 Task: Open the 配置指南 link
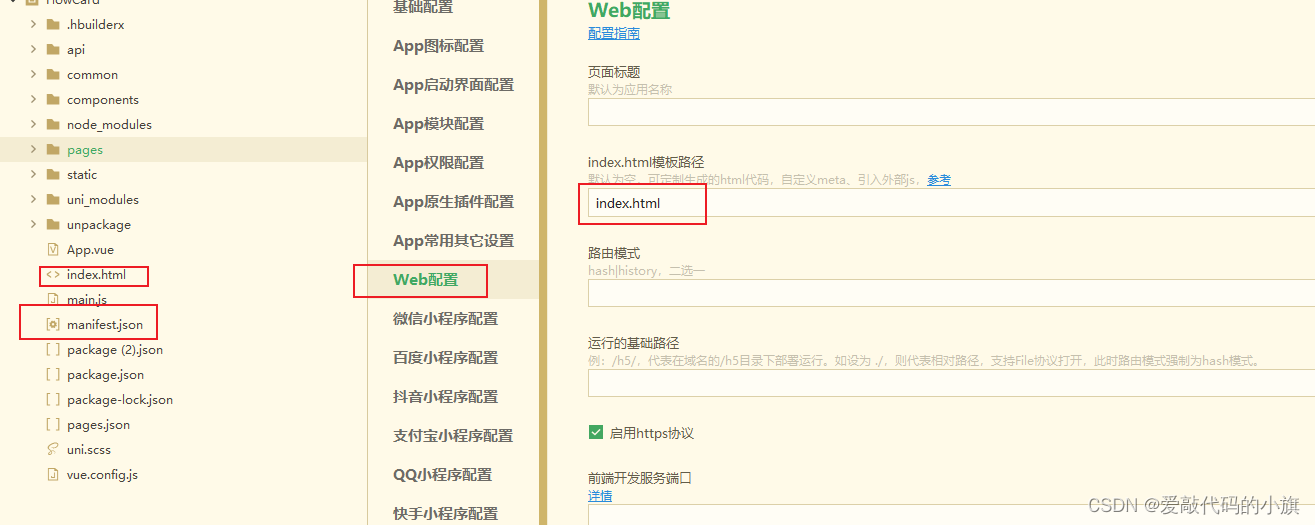[614, 33]
